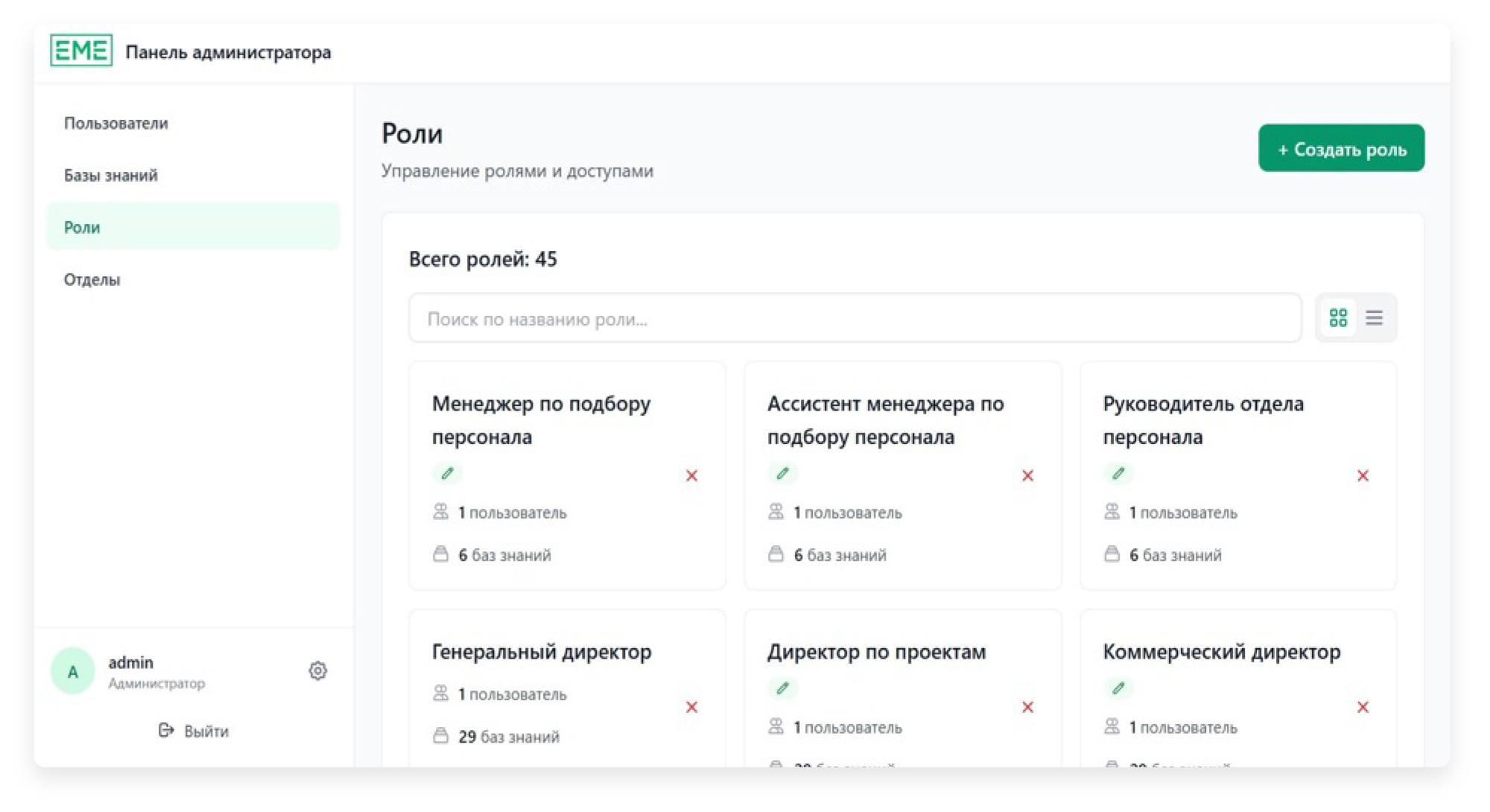Delete the Менеджер по подбору персонала role

691,475
